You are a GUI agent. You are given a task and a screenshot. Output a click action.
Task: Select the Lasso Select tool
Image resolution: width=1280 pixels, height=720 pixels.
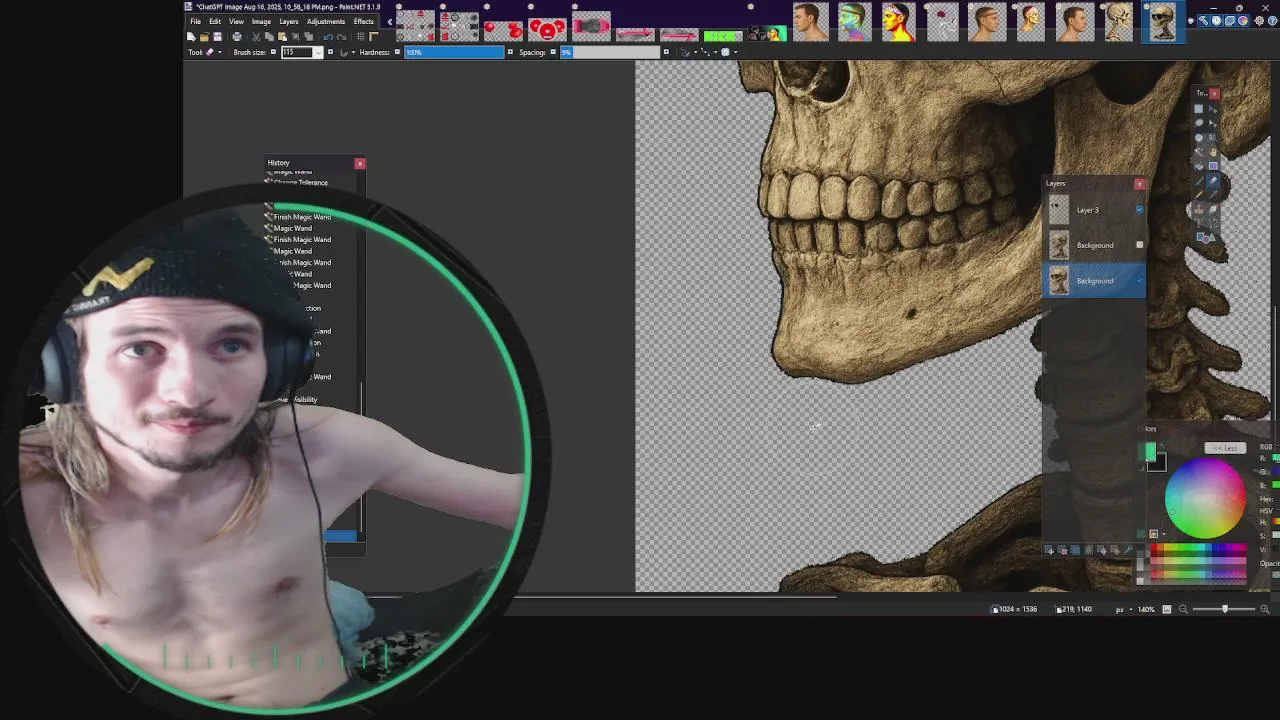pos(1198,123)
